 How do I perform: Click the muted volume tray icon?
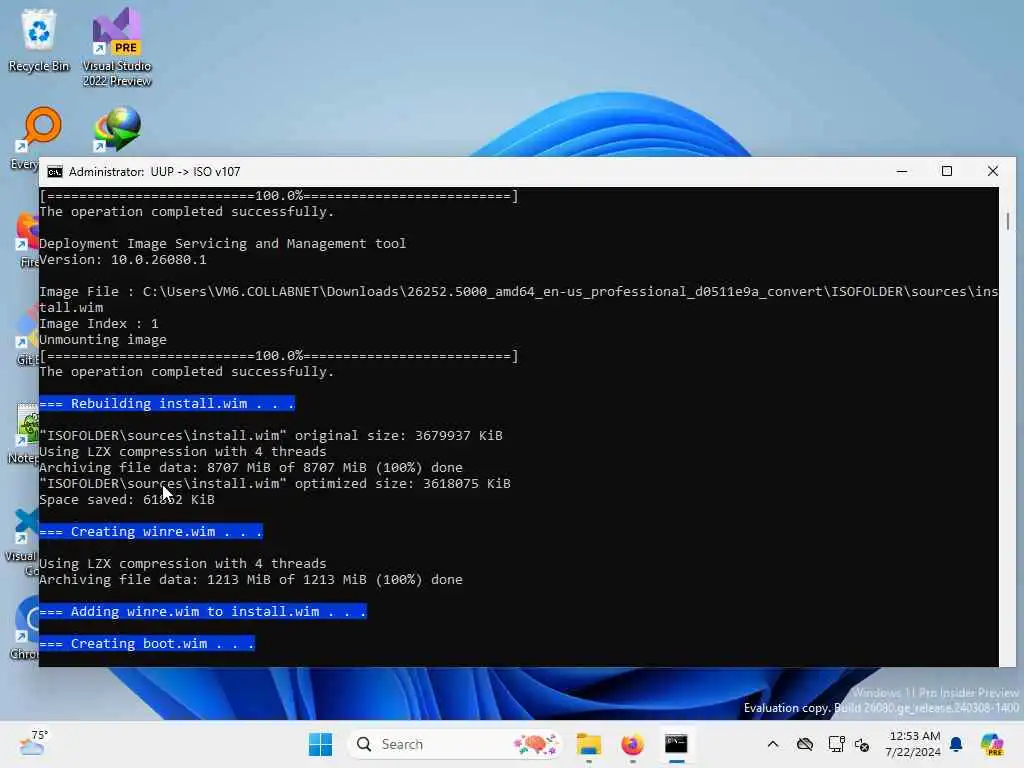tap(862, 744)
